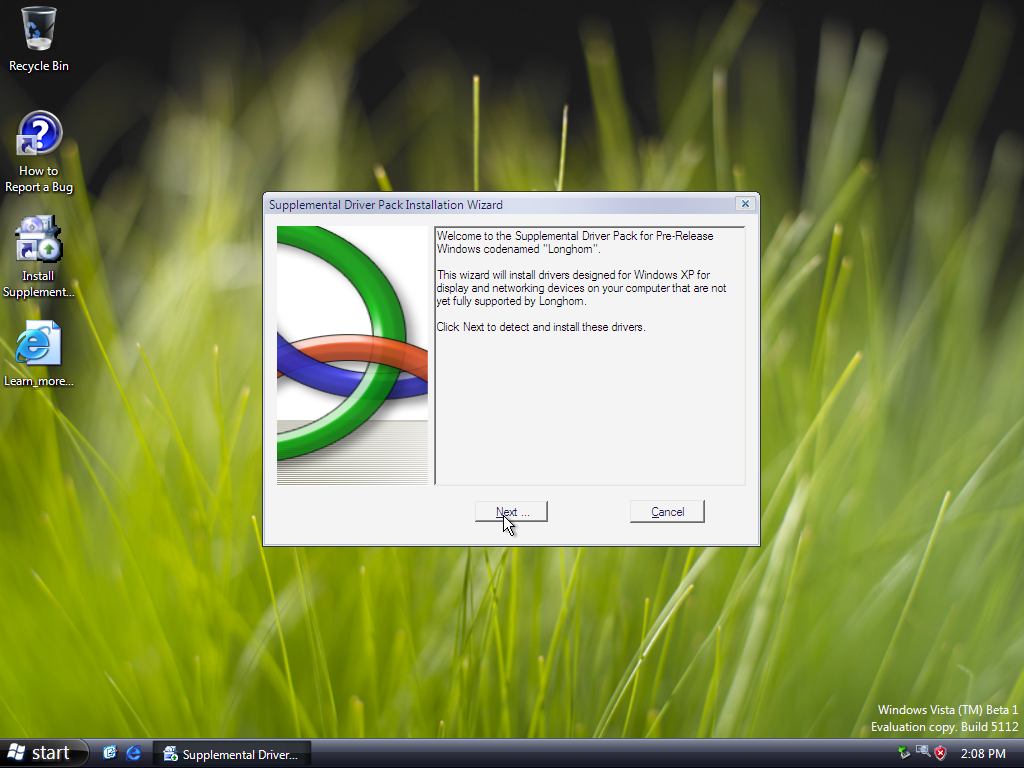Launch Internet Explorer from the quick launch bar
1024x768 pixels.
coord(134,754)
